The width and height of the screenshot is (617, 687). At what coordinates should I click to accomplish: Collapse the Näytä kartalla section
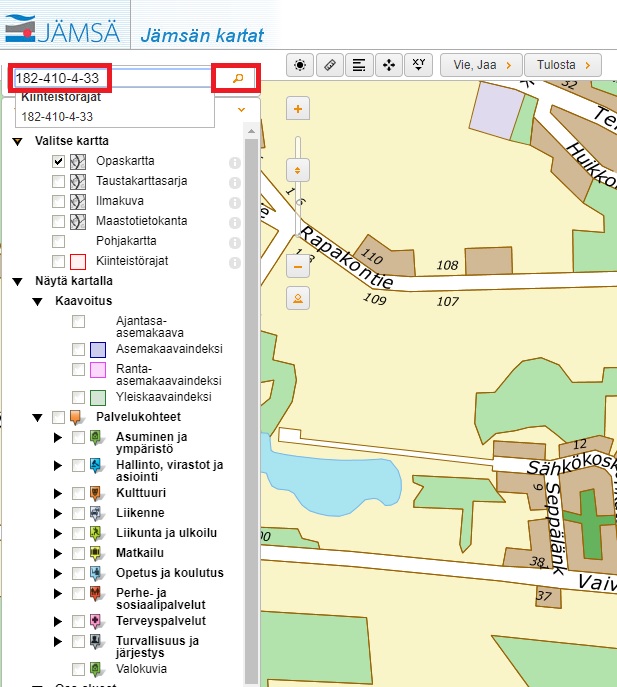click(x=18, y=282)
